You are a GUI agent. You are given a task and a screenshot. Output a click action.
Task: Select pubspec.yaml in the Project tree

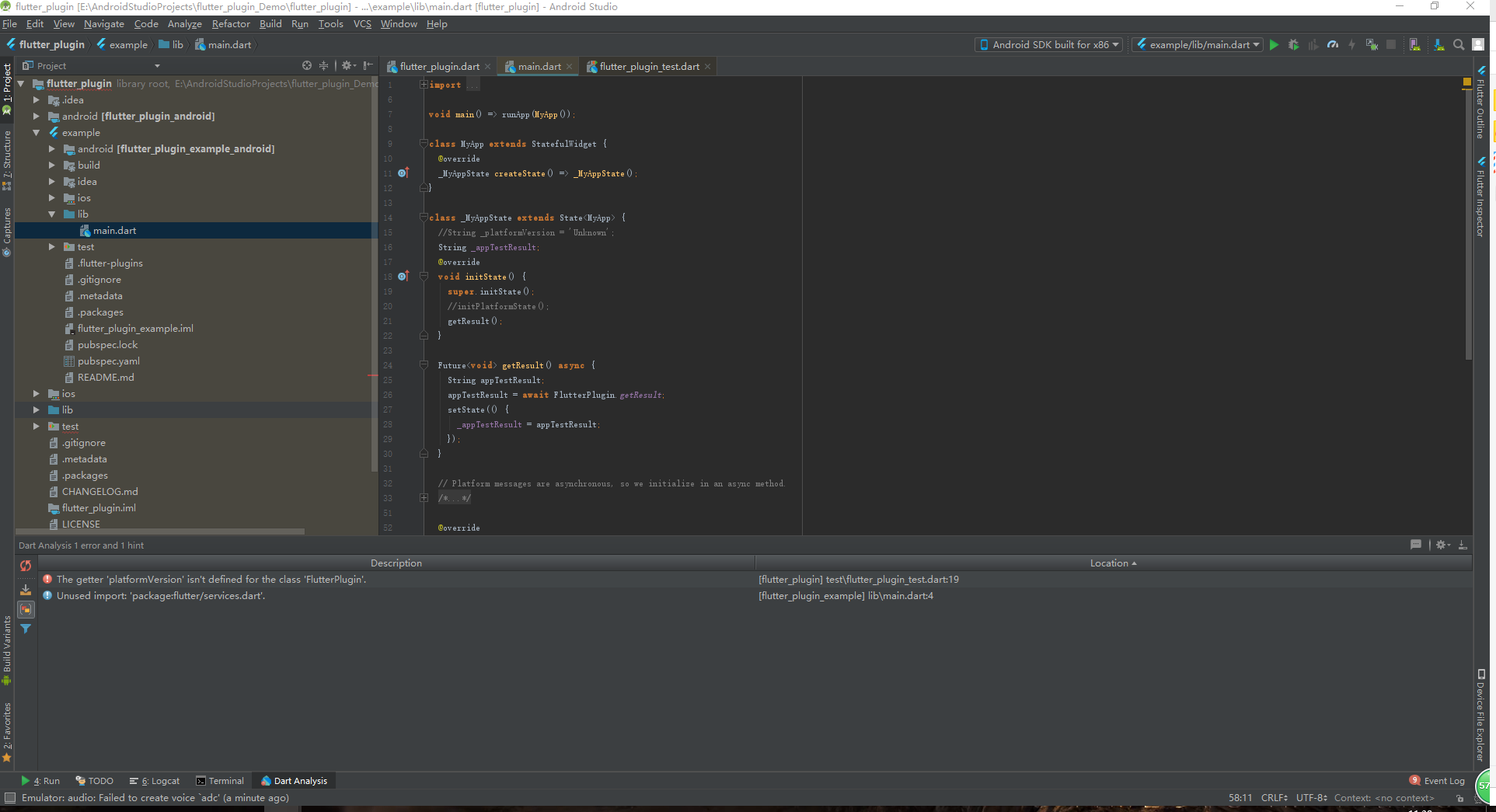click(109, 361)
